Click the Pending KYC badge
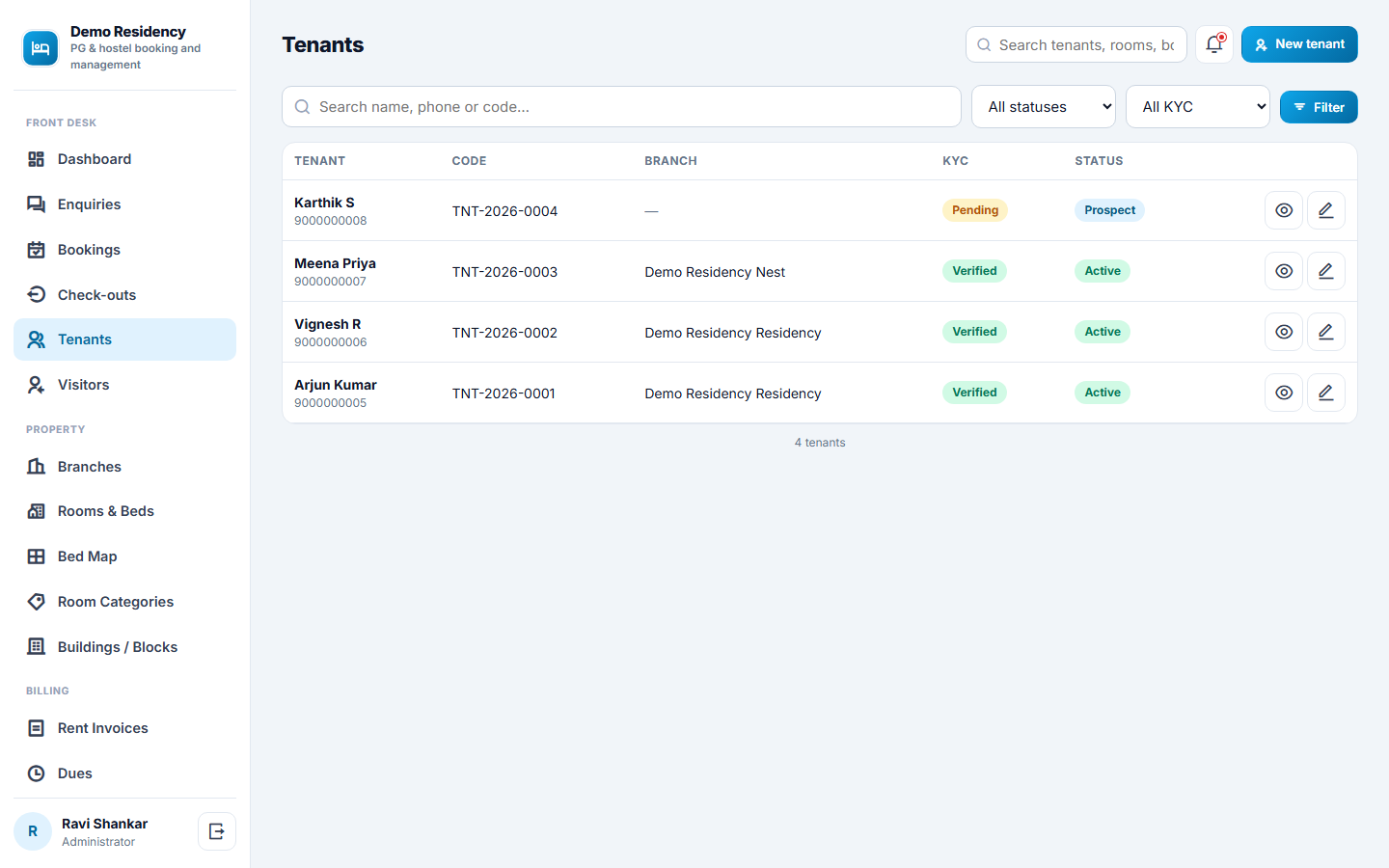The height and width of the screenshot is (868, 1389). pyautogui.click(x=975, y=210)
